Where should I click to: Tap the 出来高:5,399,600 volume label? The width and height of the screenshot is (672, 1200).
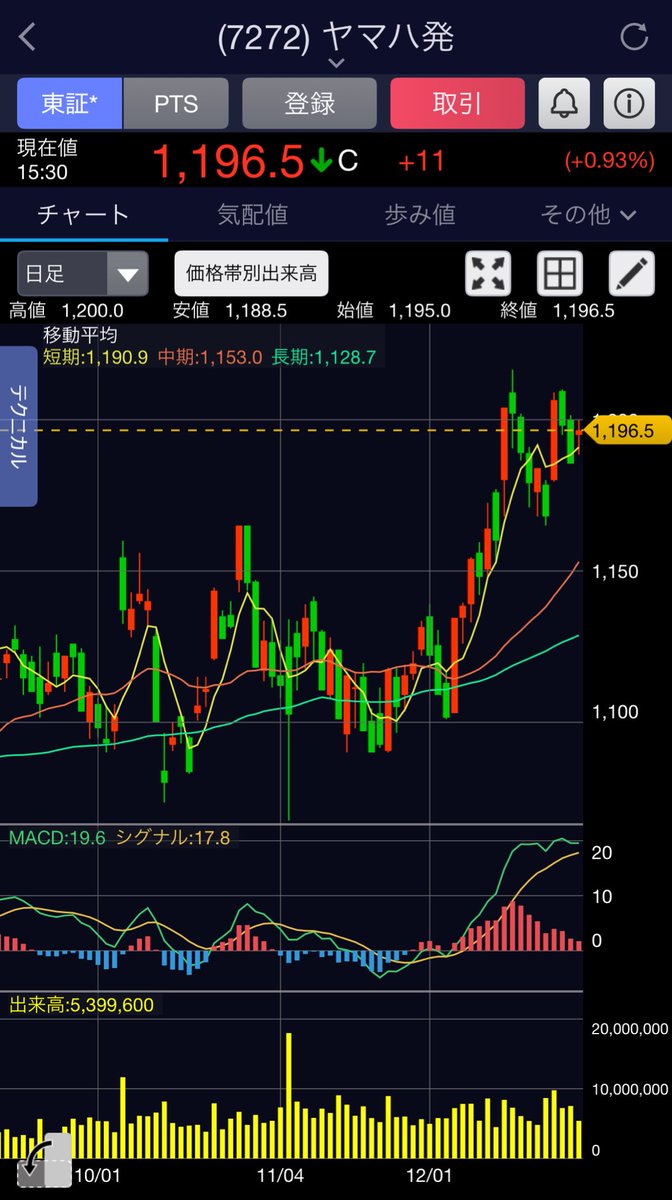coord(81,1005)
